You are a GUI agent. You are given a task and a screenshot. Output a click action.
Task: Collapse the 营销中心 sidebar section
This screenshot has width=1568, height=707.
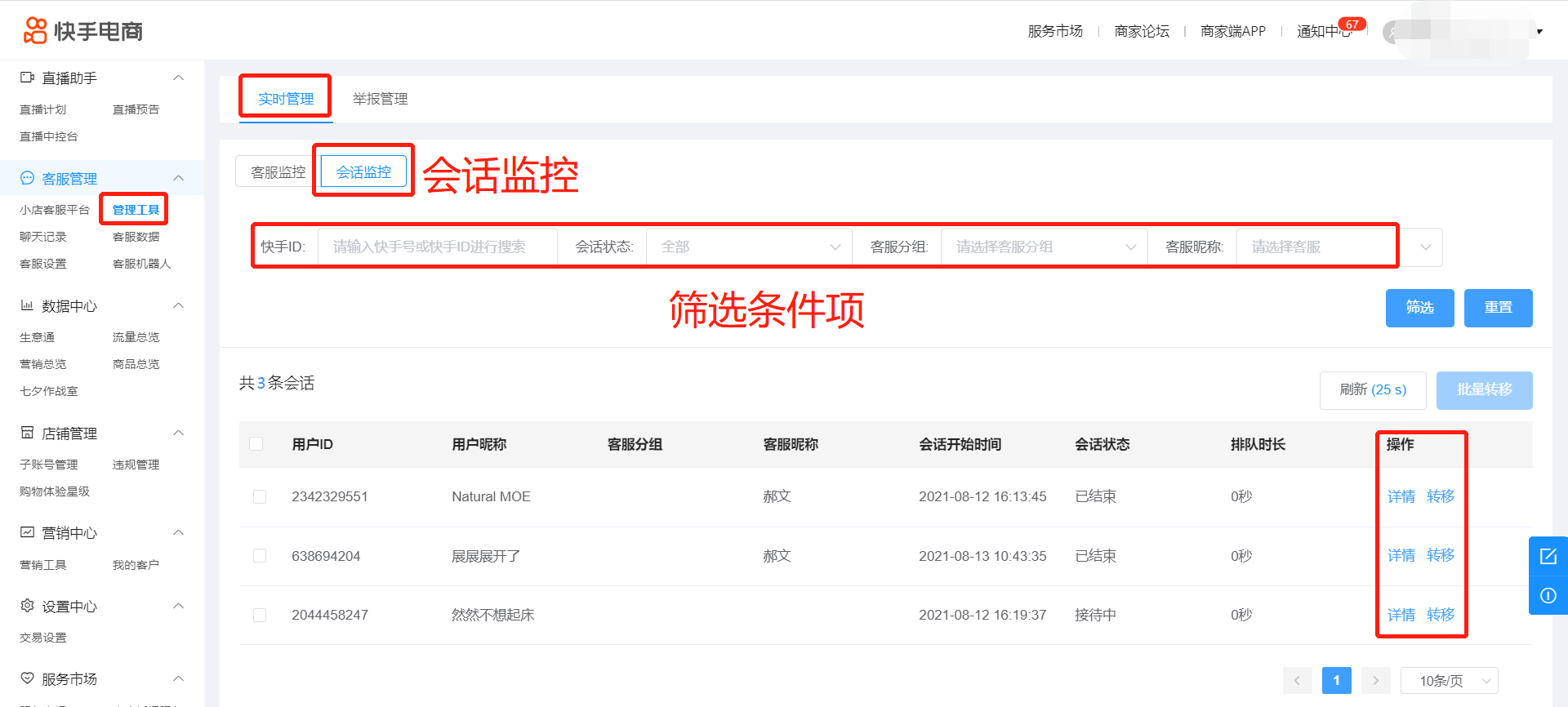[179, 532]
